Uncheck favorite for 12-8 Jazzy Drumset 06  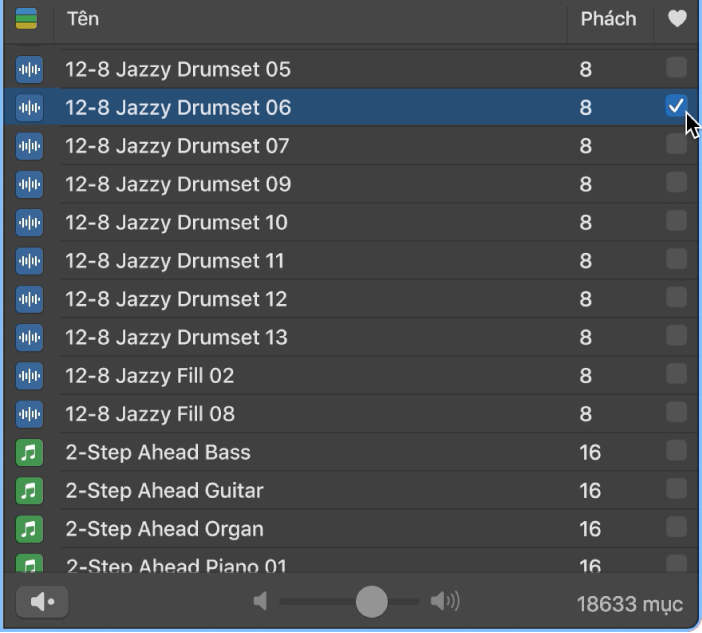coord(676,106)
